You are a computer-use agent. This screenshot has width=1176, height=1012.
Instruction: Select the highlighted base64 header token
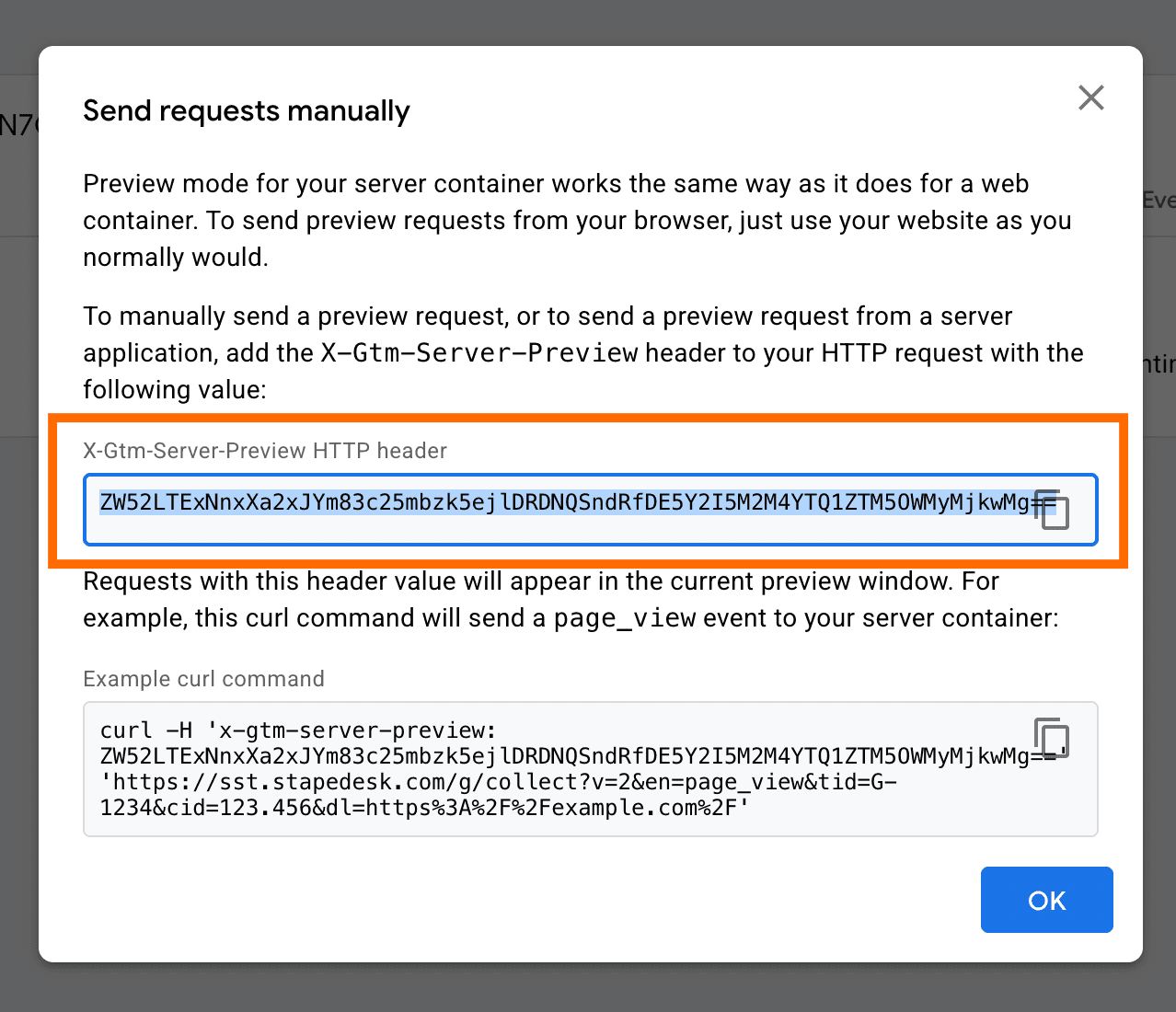(571, 504)
